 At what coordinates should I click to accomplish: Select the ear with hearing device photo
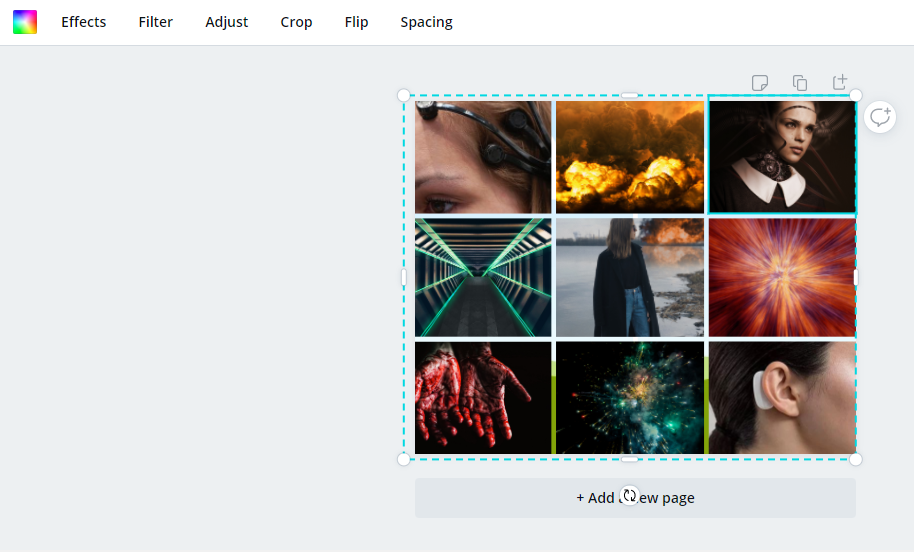click(x=782, y=398)
